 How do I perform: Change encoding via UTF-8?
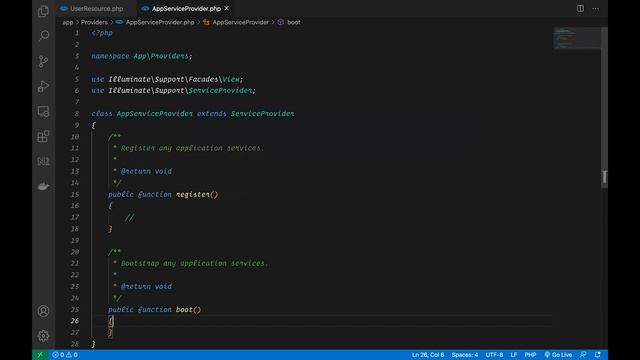click(x=494, y=355)
